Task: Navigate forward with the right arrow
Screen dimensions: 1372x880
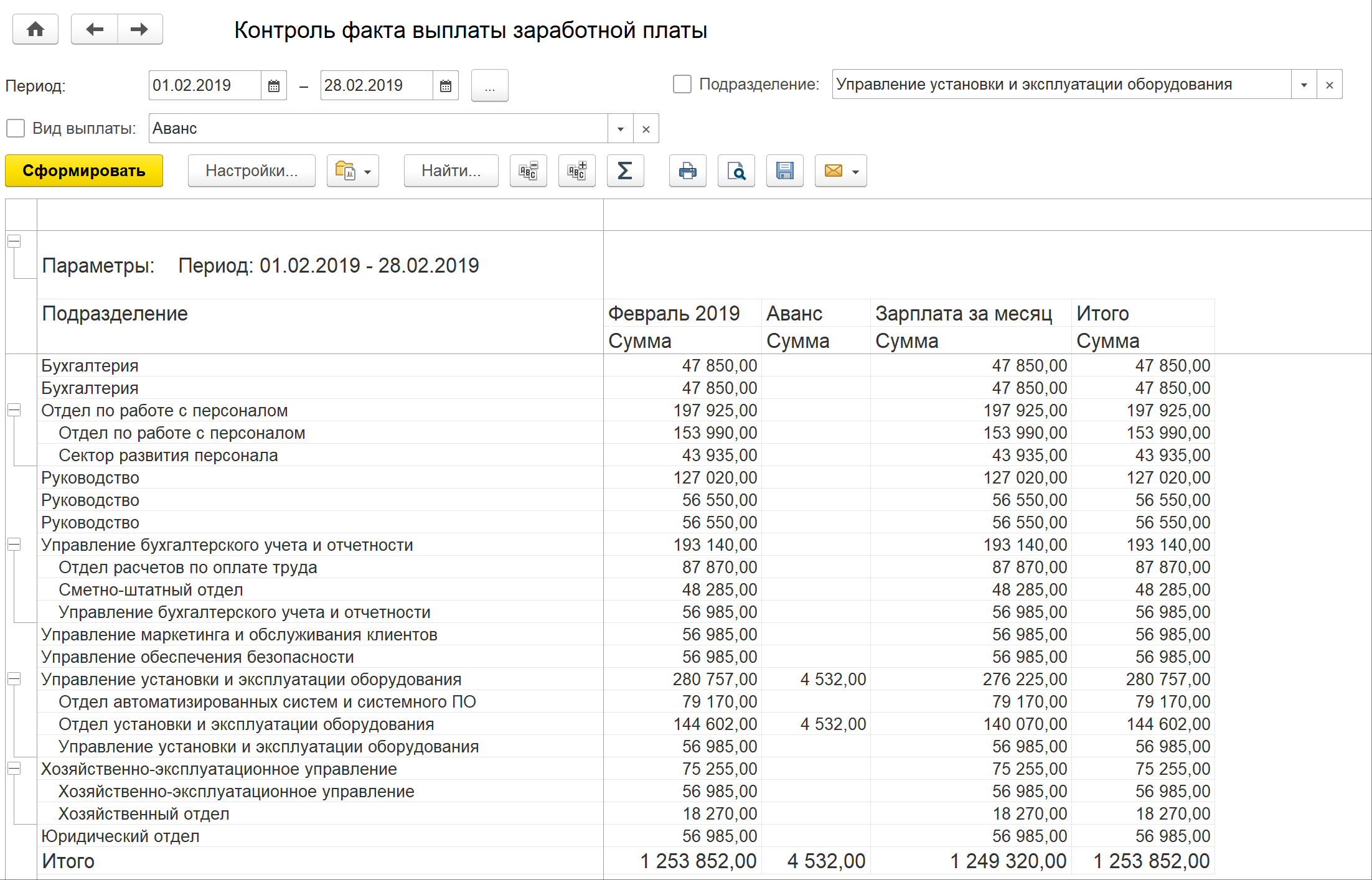Action: [x=140, y=29]
